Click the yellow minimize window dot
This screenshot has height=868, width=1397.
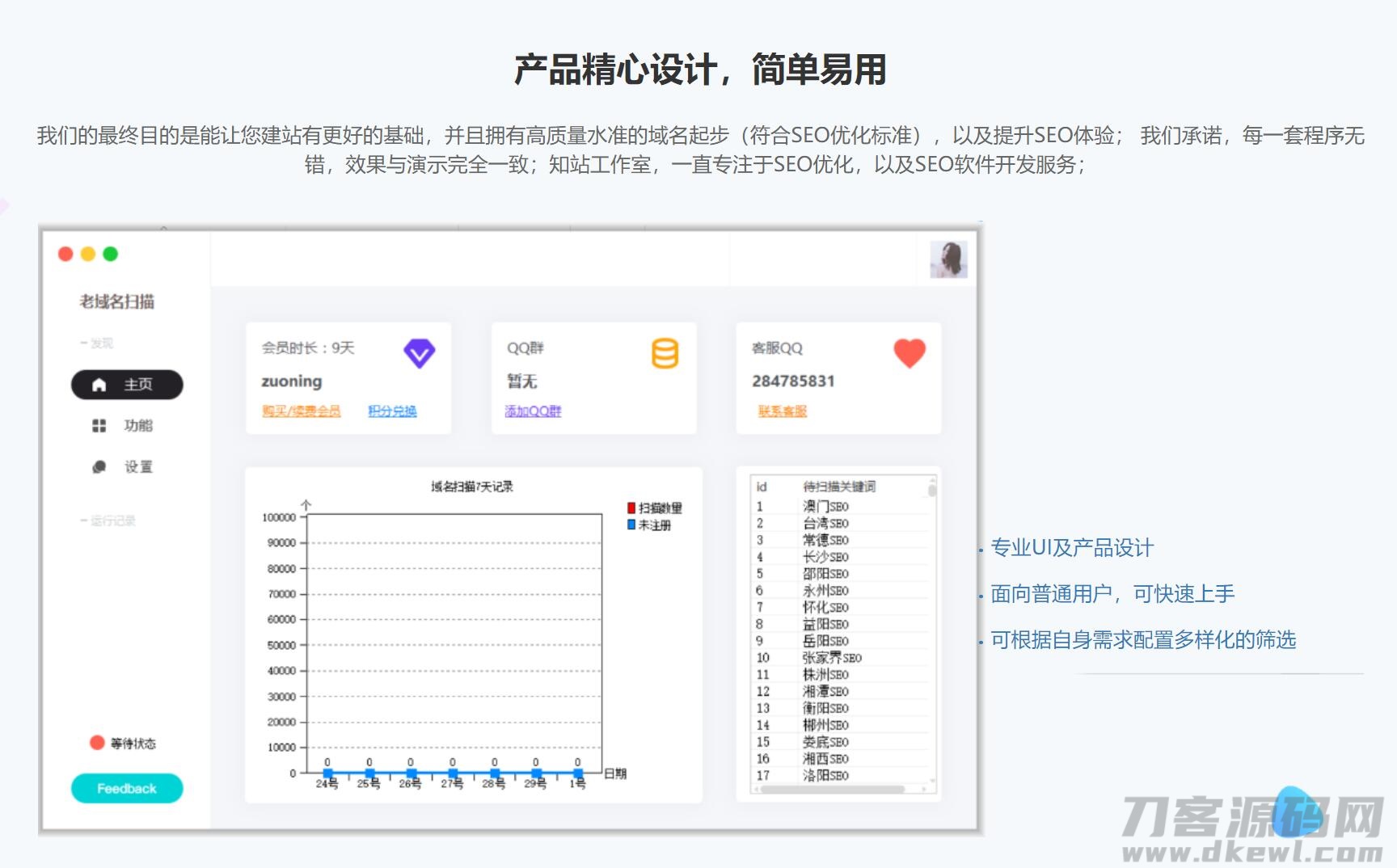coord(88,254)
